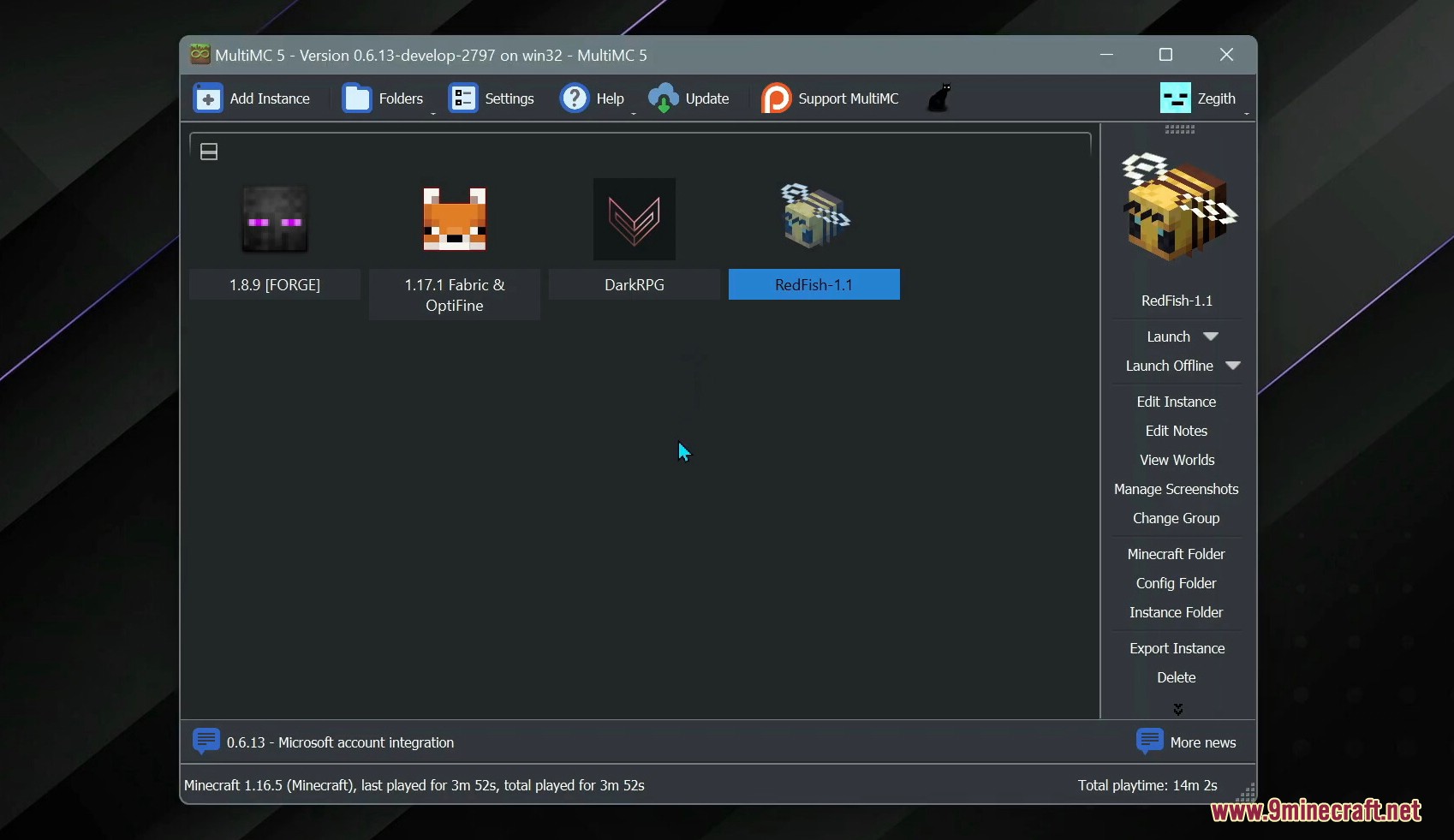
Task: Click RedFish-1.1 name in side panel
Action: click(x=1177, y=301)
